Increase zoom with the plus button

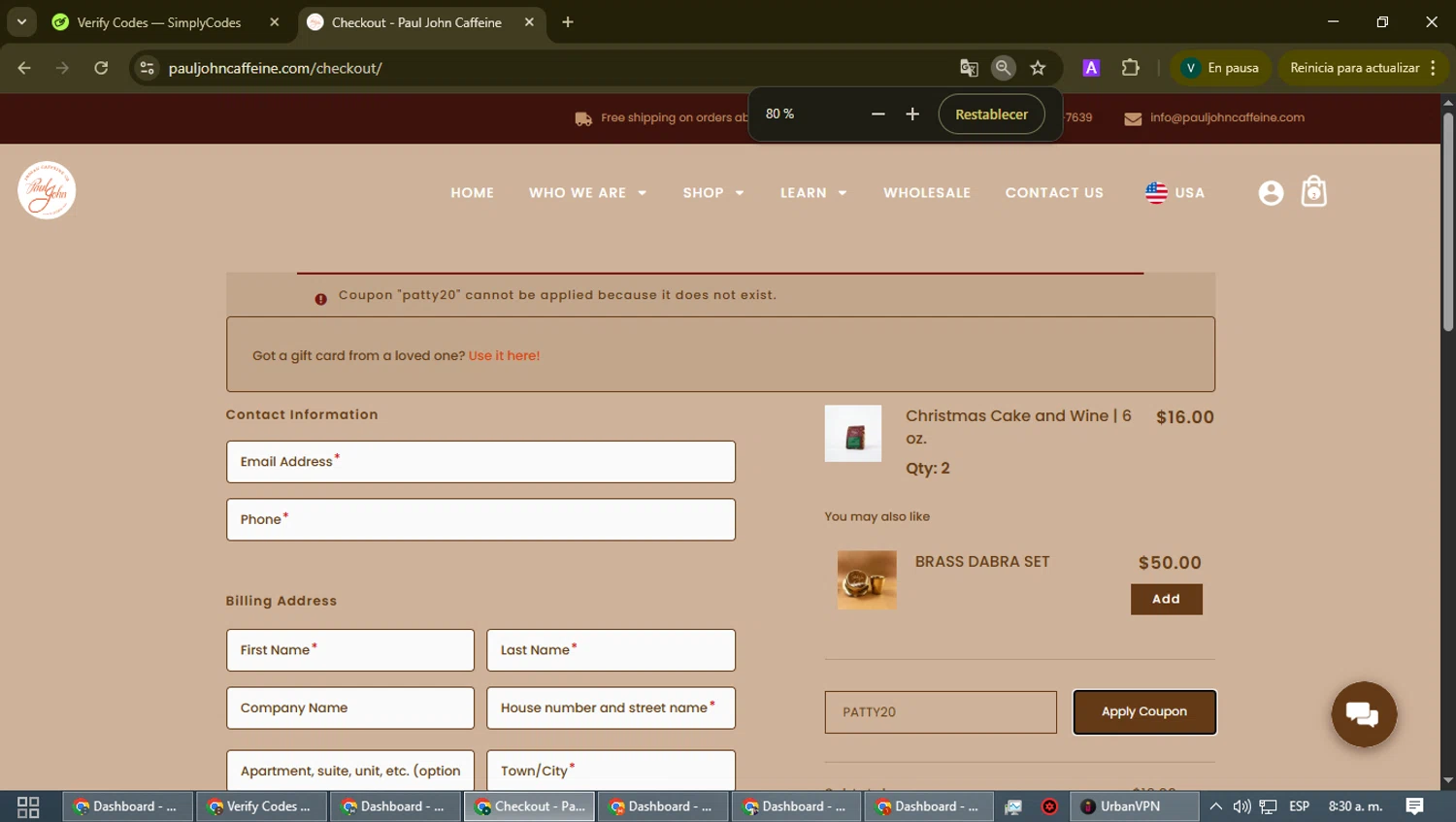point(912,115)
